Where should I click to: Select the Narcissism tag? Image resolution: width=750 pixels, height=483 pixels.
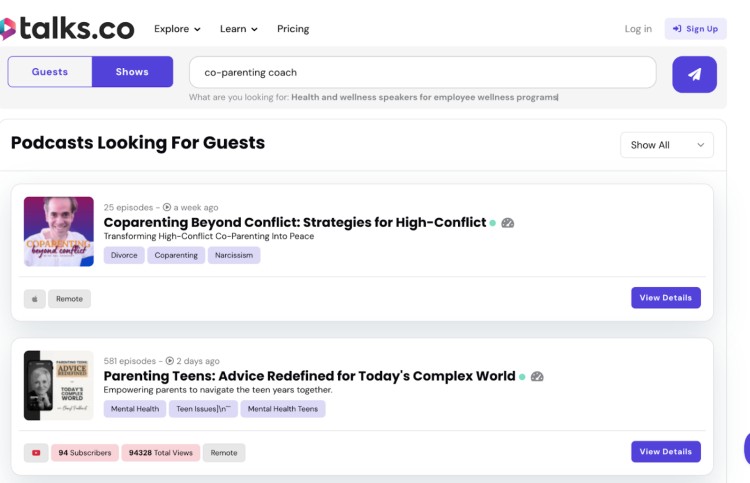pos(234,255)
